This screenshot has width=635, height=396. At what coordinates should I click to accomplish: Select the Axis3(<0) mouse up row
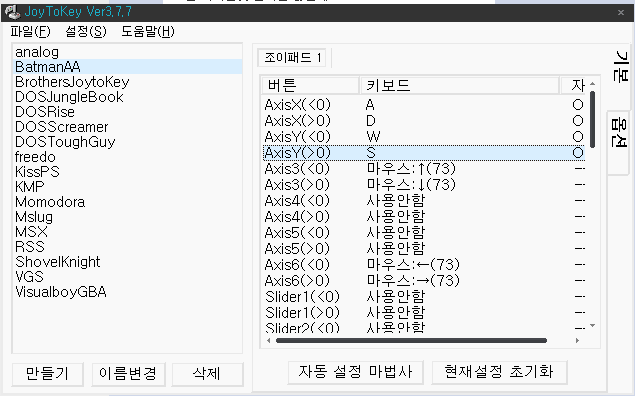click(x=424, y=168)
